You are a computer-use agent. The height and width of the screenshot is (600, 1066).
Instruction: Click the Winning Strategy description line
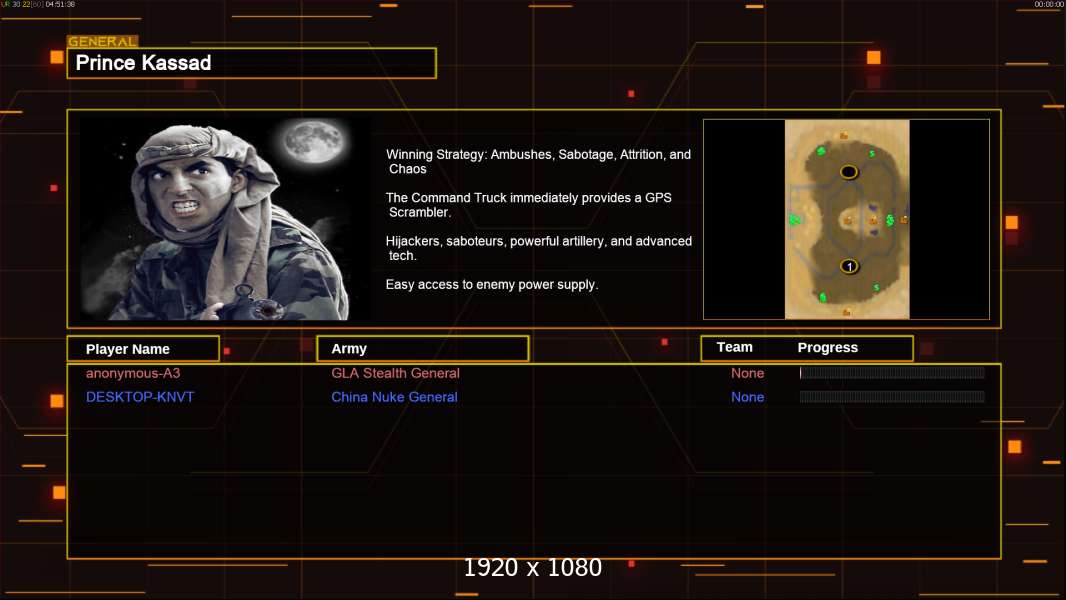click(538, 162)
